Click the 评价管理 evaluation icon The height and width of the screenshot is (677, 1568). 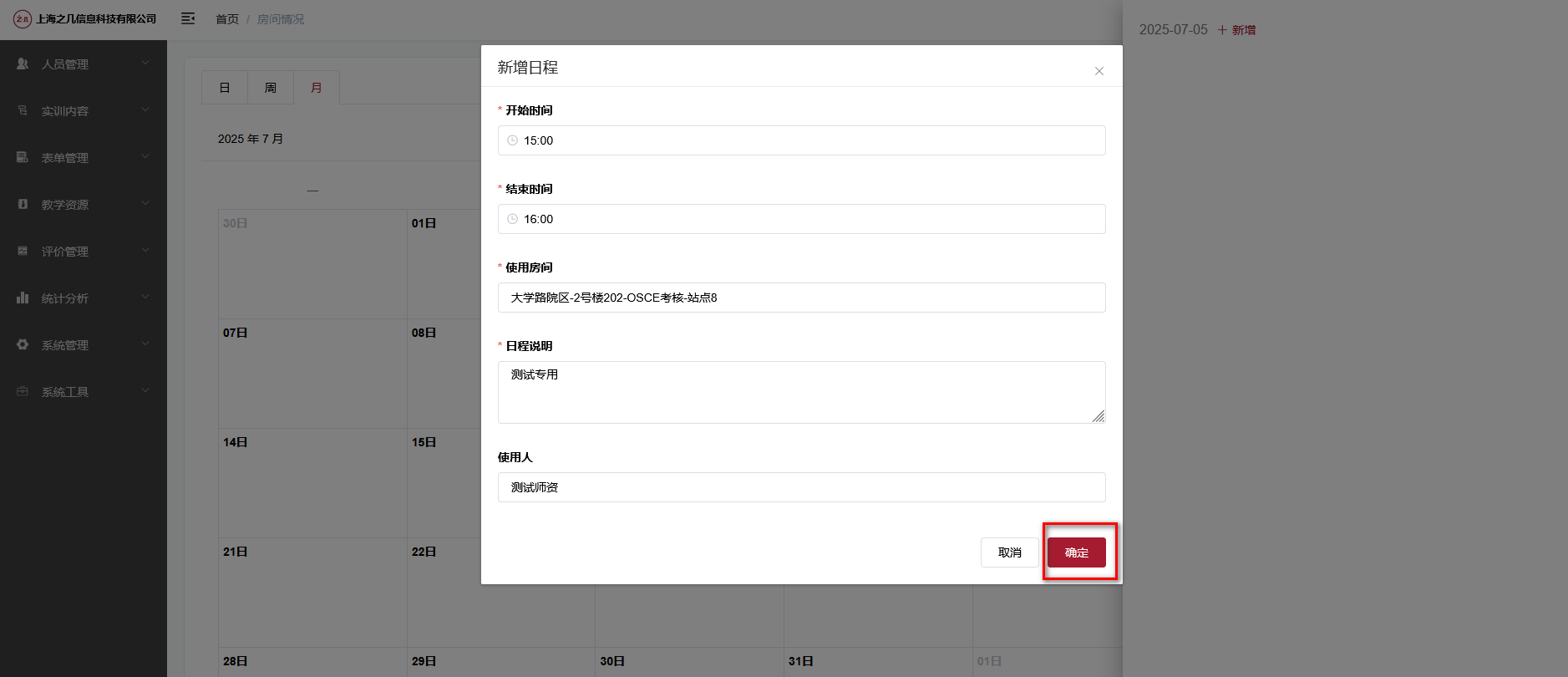23,251
